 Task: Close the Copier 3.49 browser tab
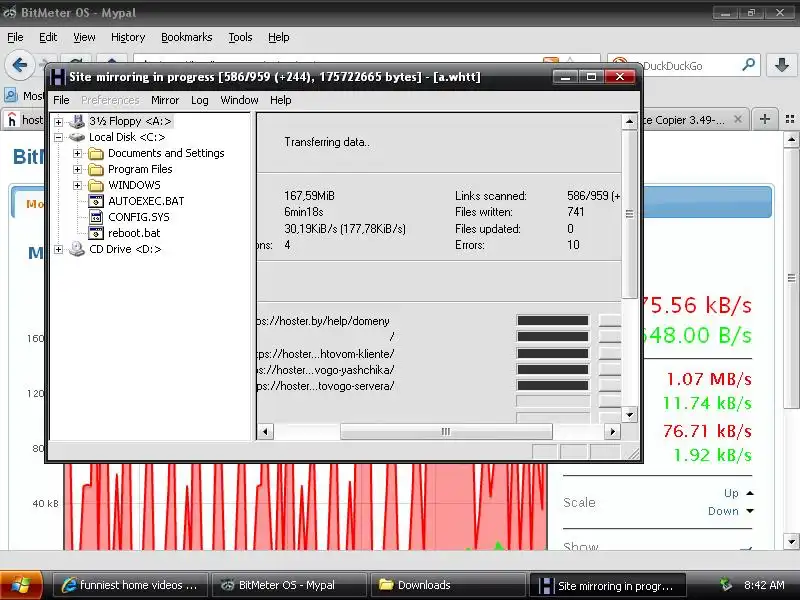738,119
